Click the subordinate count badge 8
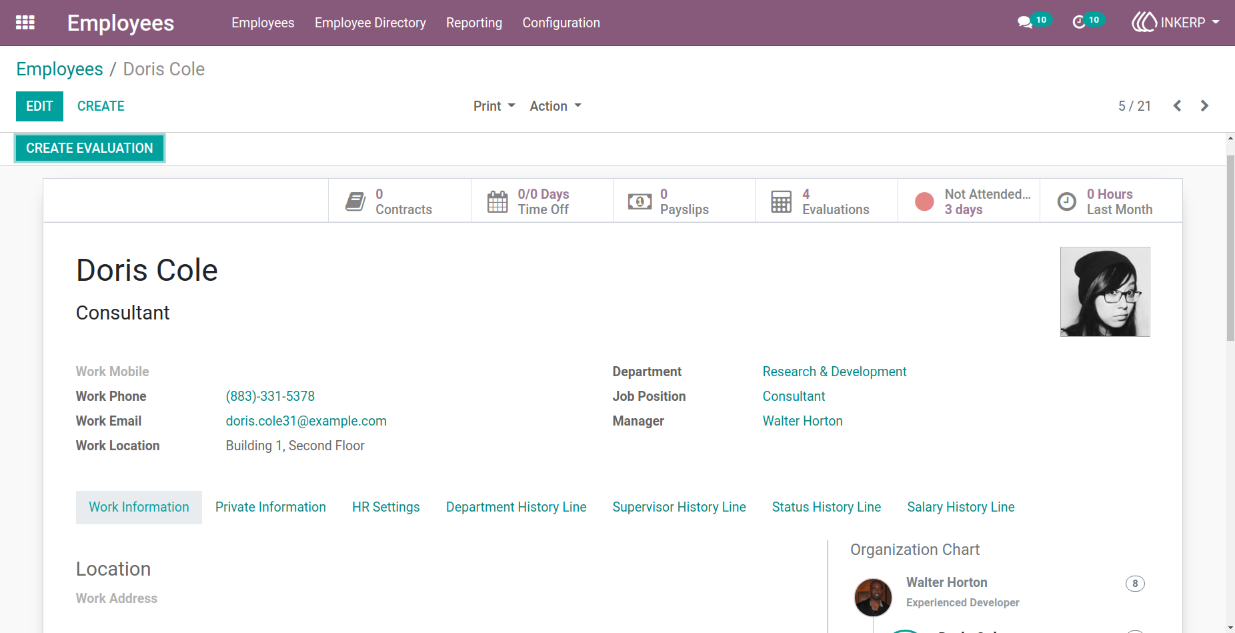The width and height of the screenshot is (1235, 633). [1135, 584]
